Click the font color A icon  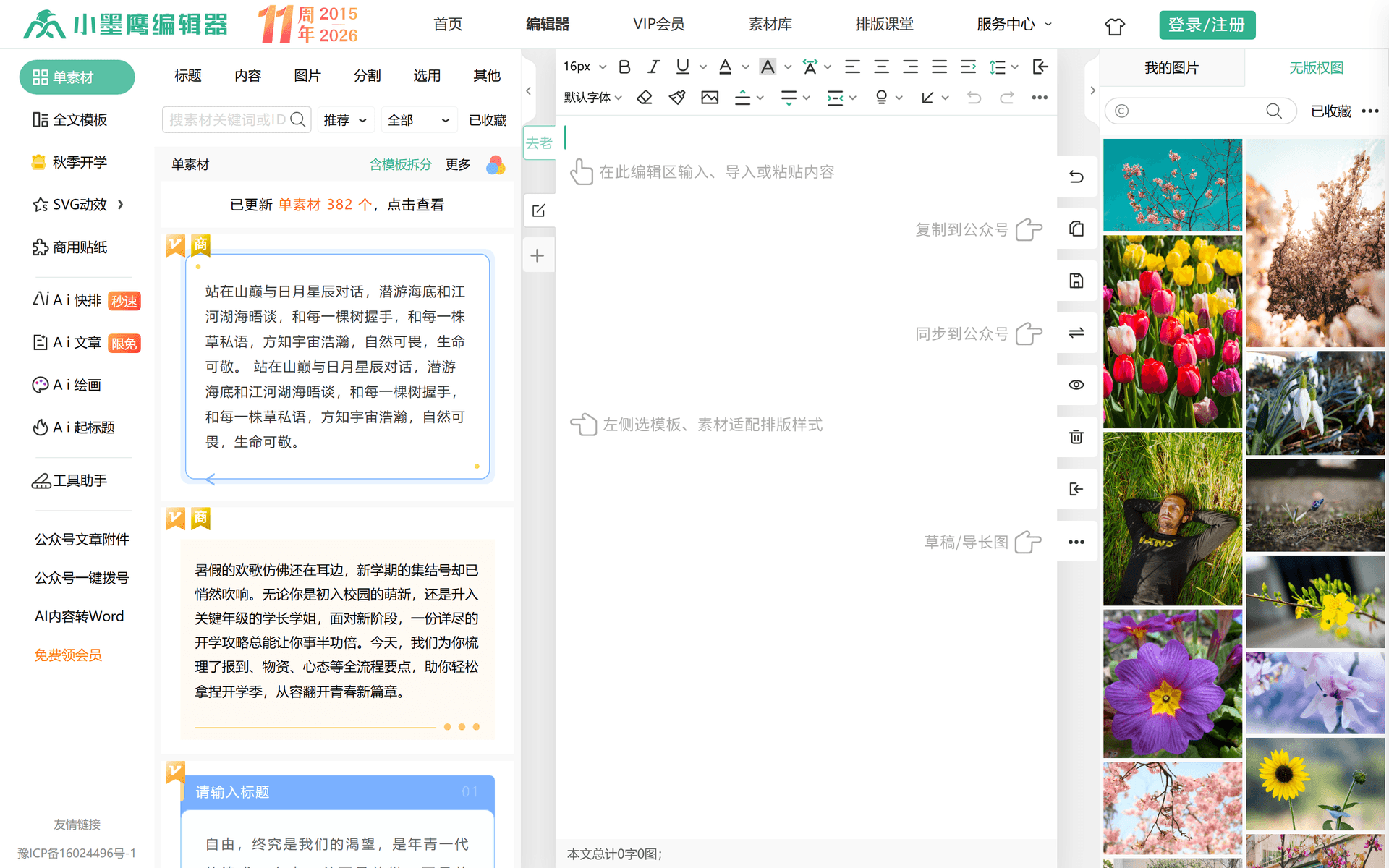point(725,67)
